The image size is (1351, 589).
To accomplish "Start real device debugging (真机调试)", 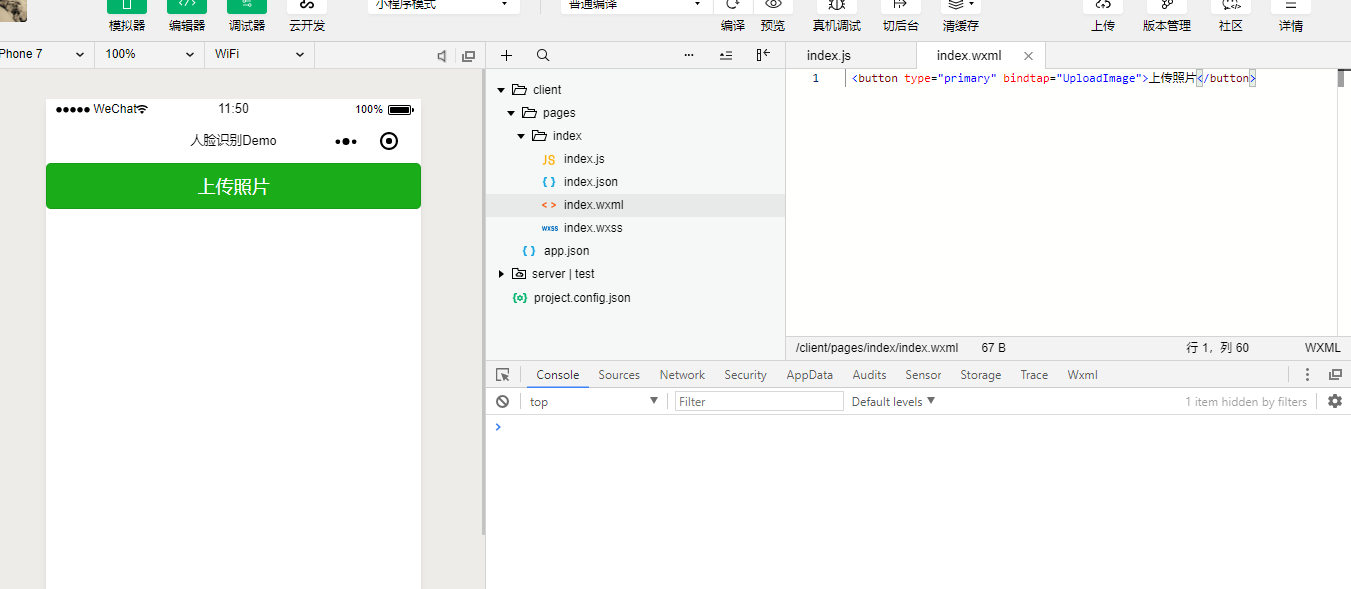I will coord(836,6).
